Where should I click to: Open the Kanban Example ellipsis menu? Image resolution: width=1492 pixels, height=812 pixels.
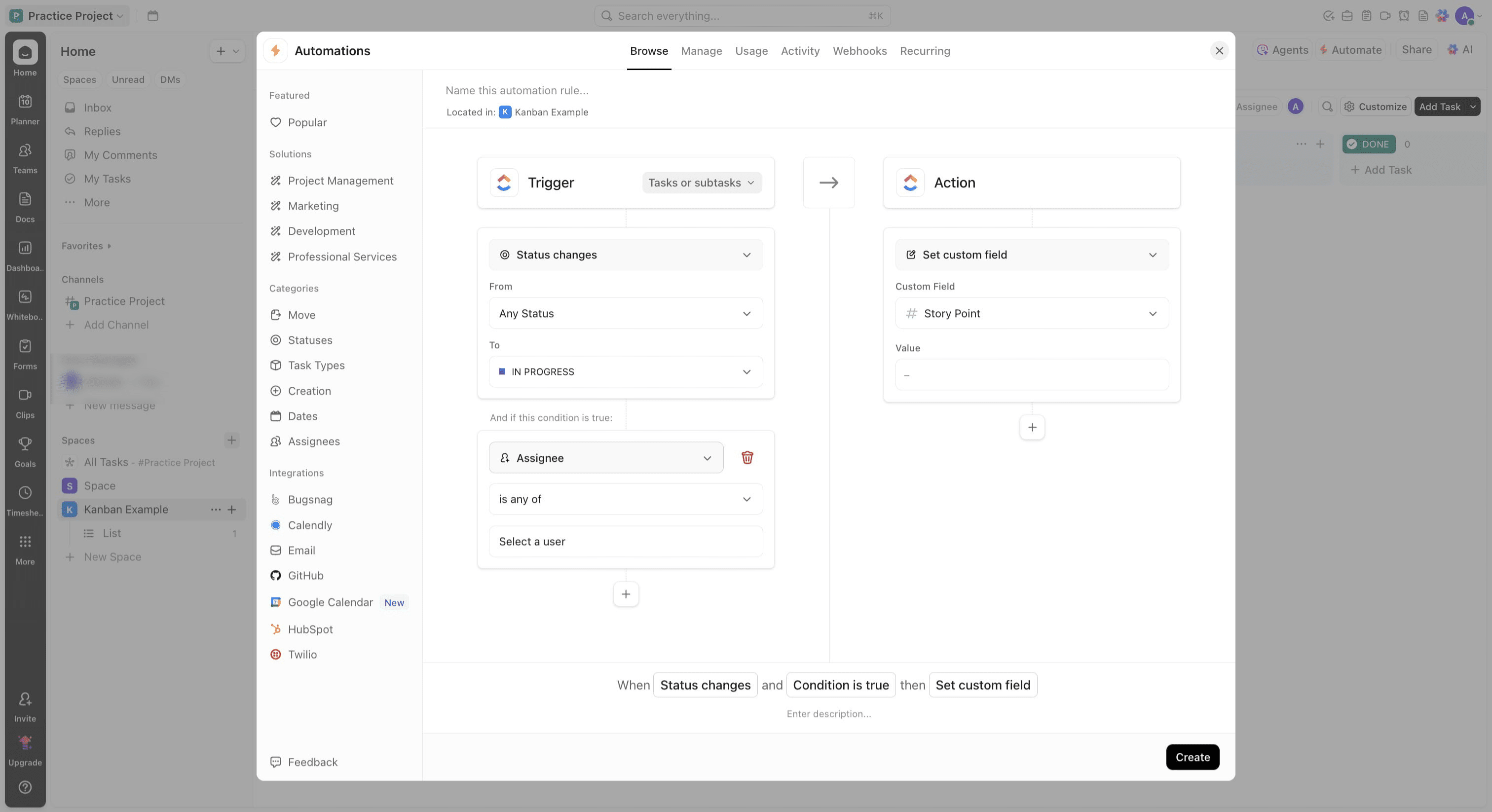(x=216, y=509)
